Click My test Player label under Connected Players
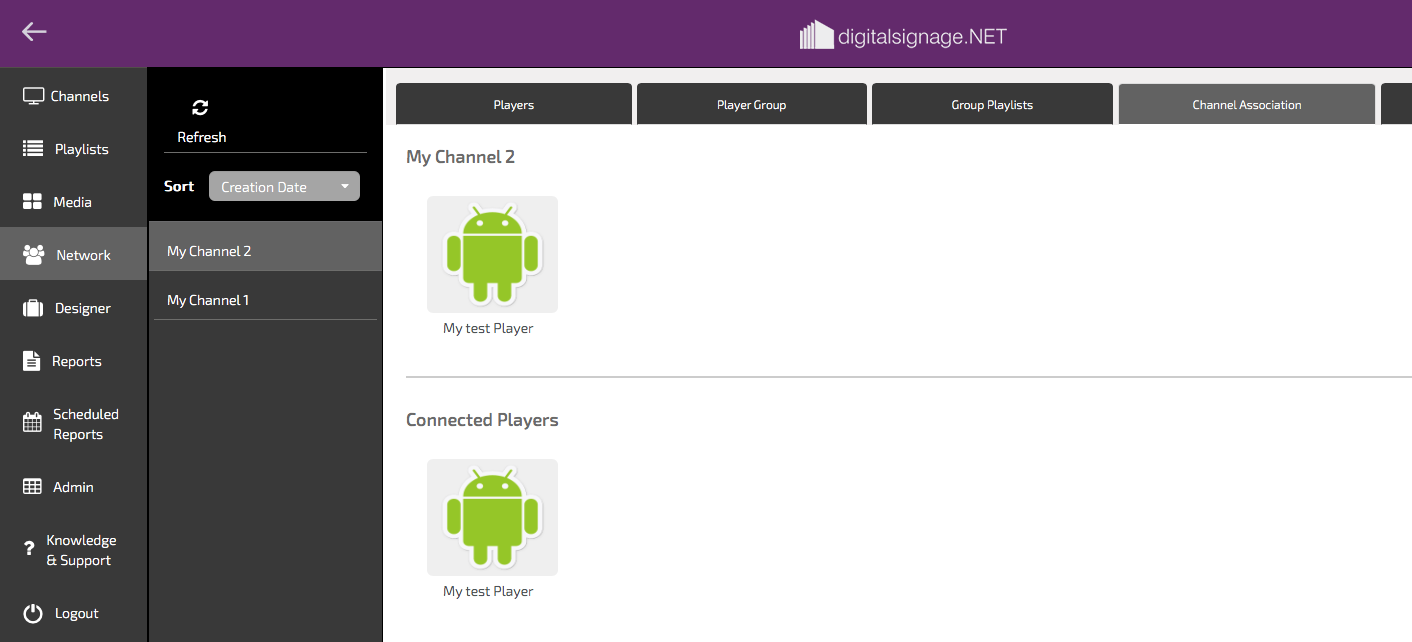Viewport: 1412px width, 642px height. point(488,591)
